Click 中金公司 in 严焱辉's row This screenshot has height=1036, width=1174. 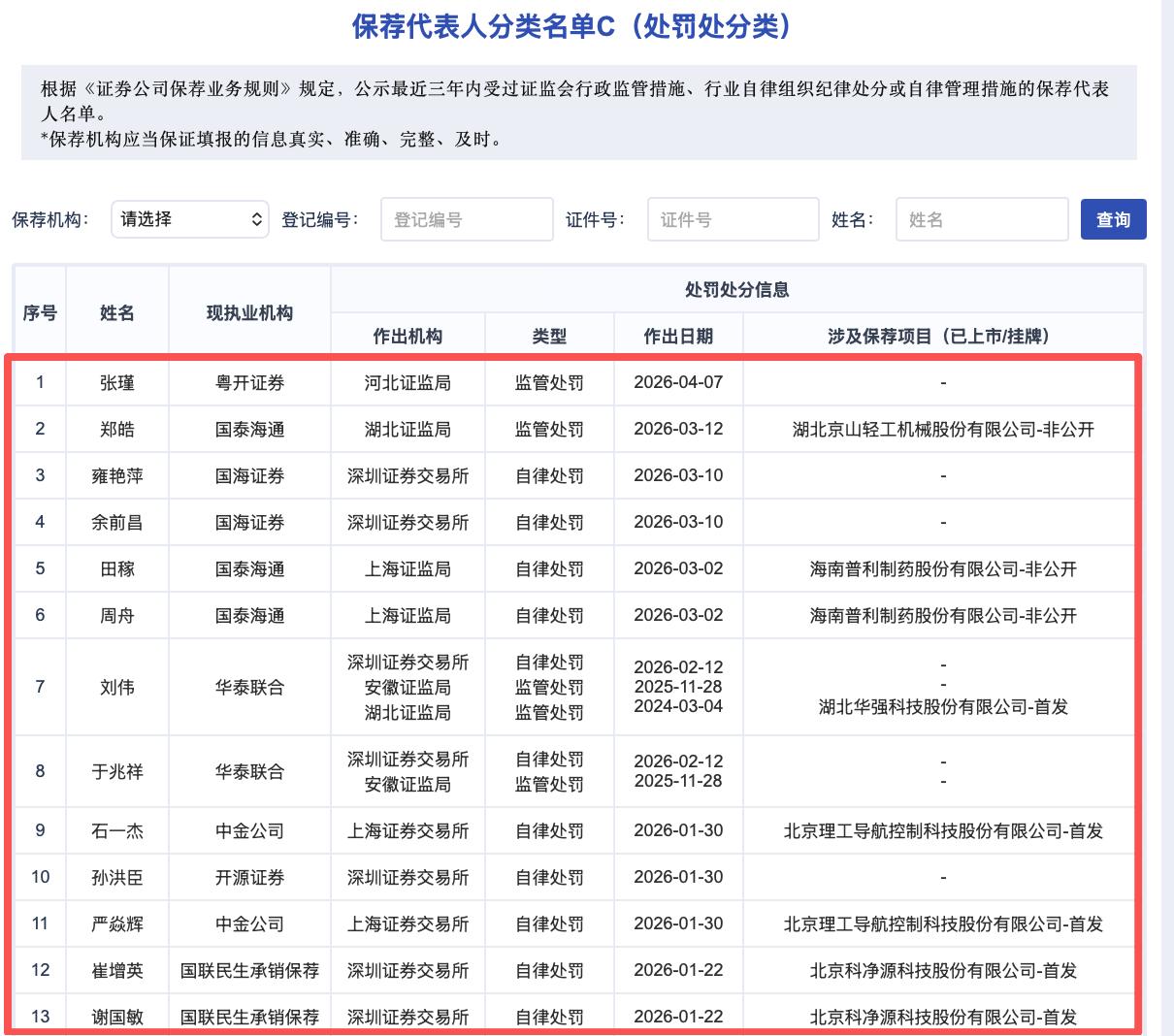(x=249, y=924)
